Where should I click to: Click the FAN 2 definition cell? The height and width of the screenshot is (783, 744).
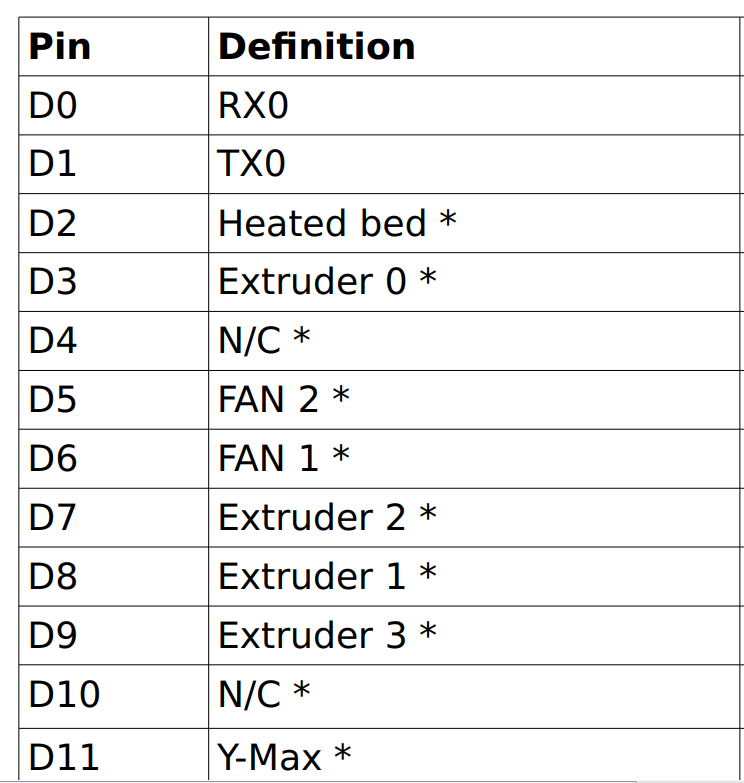[284, 400]
